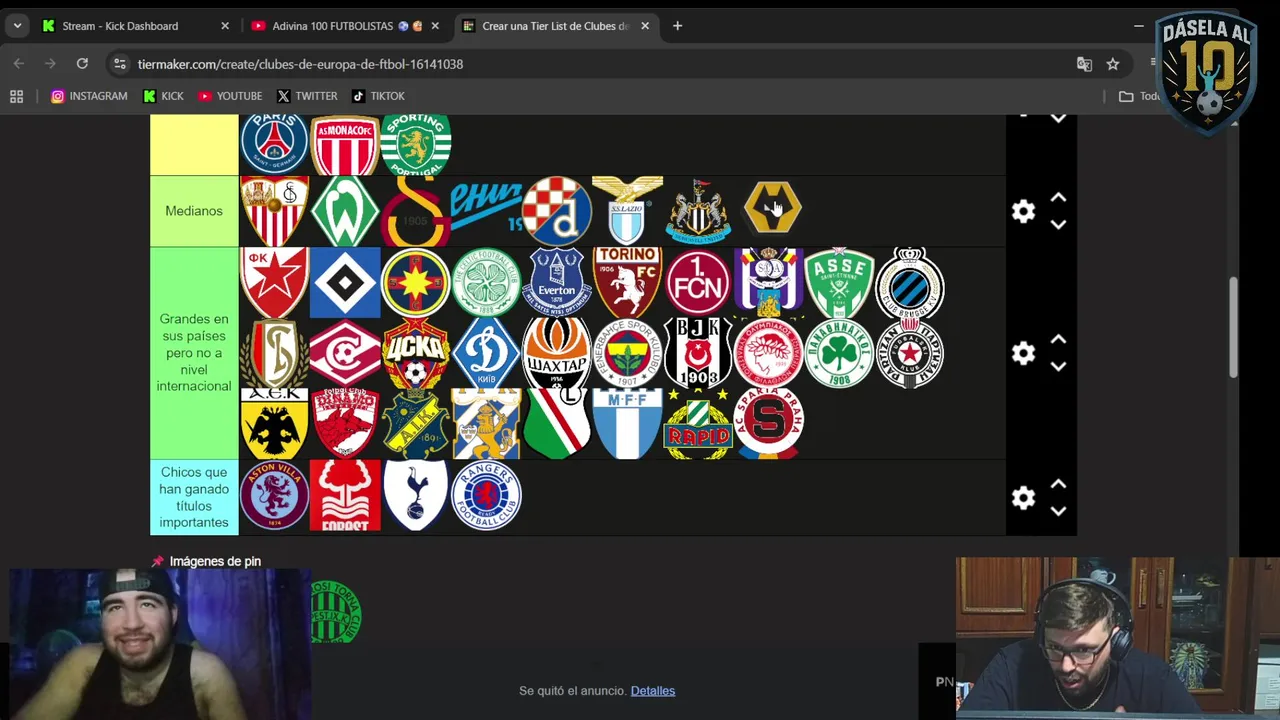This screenshot has width=1280, height=720.
Task: Reload the page
Action: pos(82,64)
